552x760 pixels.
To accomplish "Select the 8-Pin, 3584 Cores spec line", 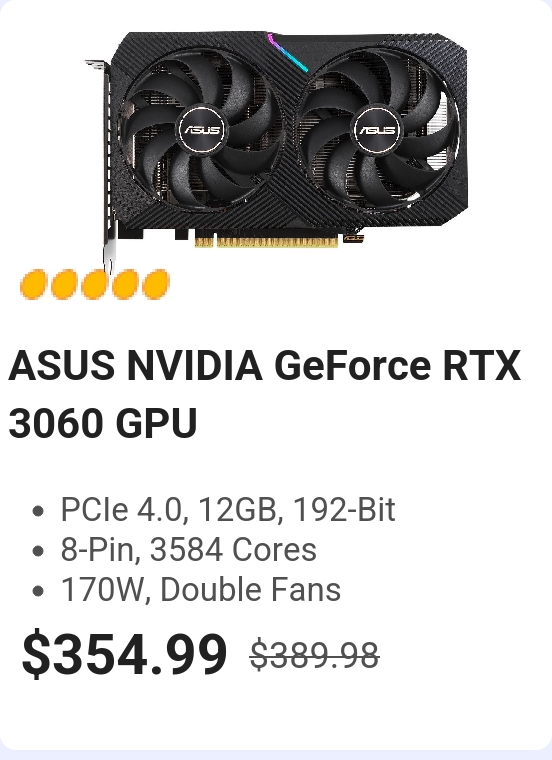I will coord(189,550).
